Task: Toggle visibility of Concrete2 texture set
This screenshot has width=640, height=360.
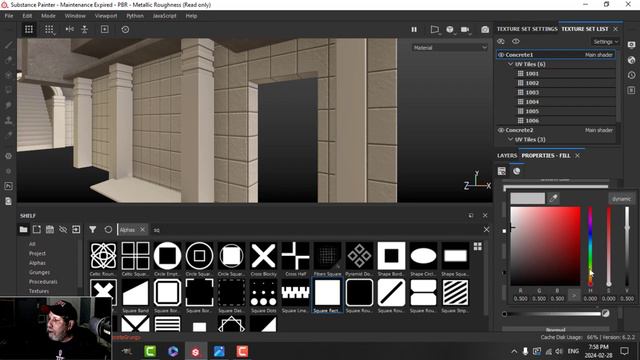Action: [501, 130]
